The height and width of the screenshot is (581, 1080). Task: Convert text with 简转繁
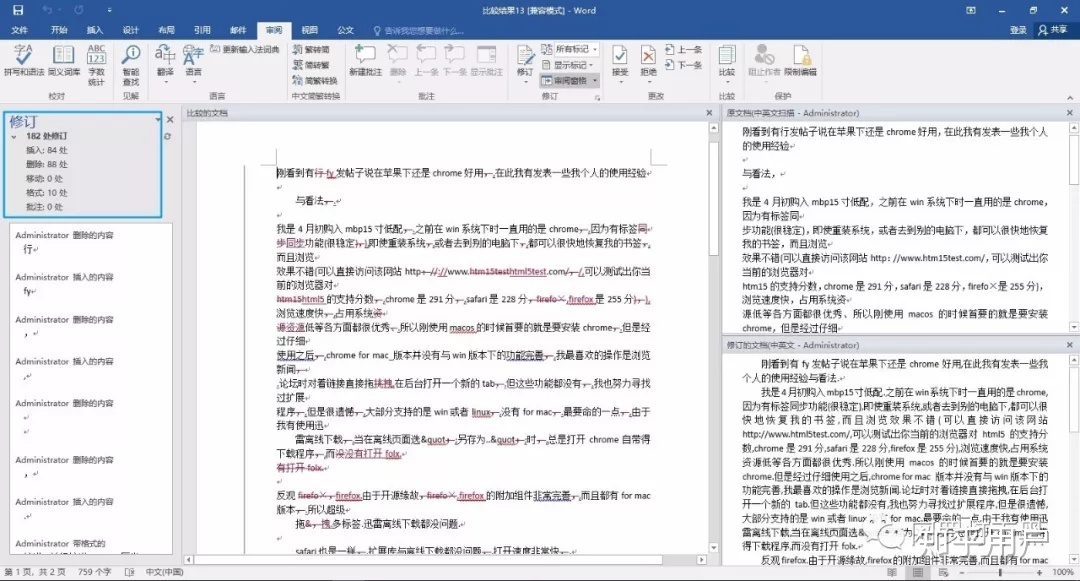(x=311, y=65)
